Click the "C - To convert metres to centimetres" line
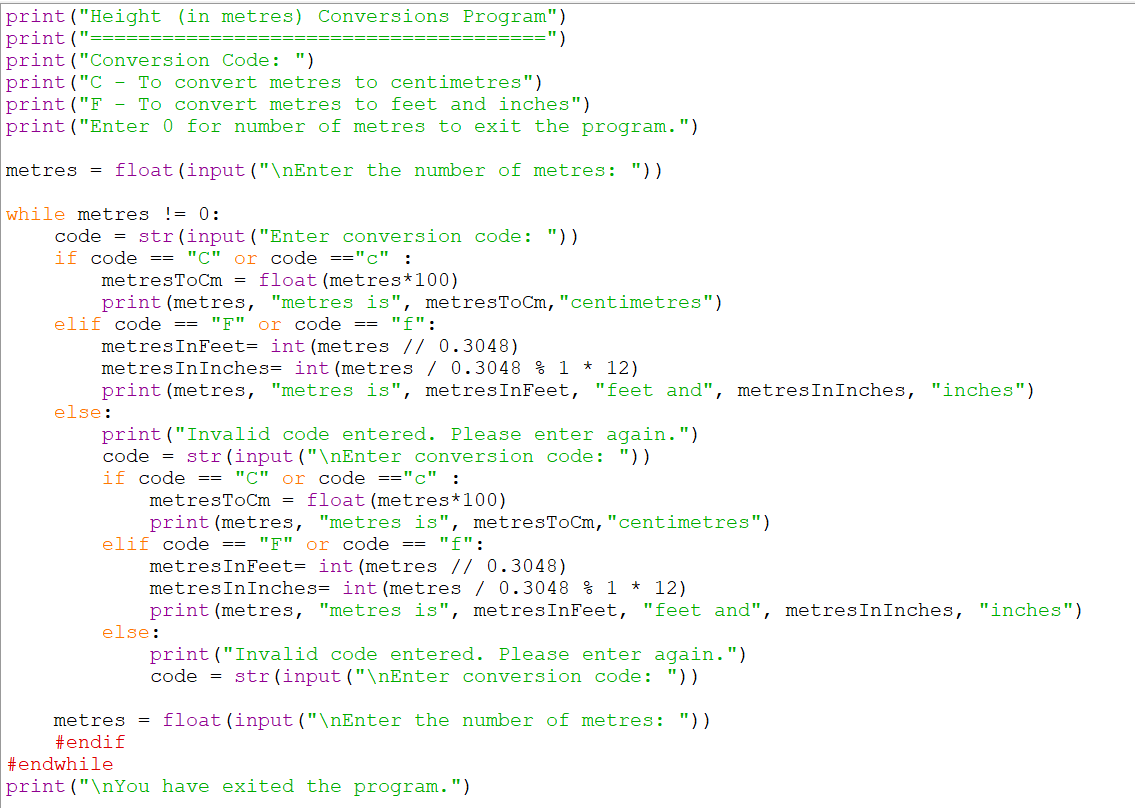 click(274, 83)
